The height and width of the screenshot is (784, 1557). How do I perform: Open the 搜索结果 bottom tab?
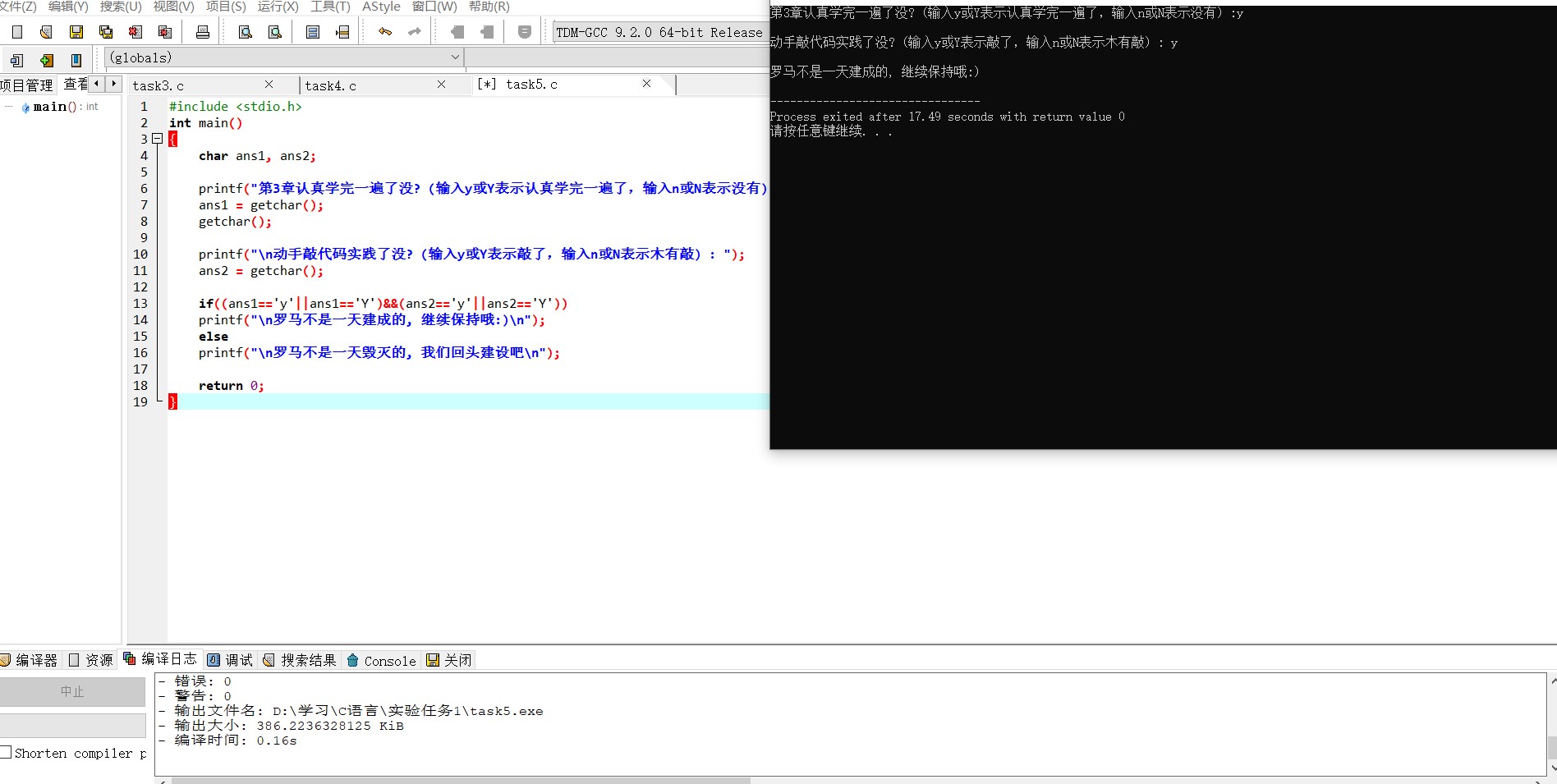(x=300, y=660)
